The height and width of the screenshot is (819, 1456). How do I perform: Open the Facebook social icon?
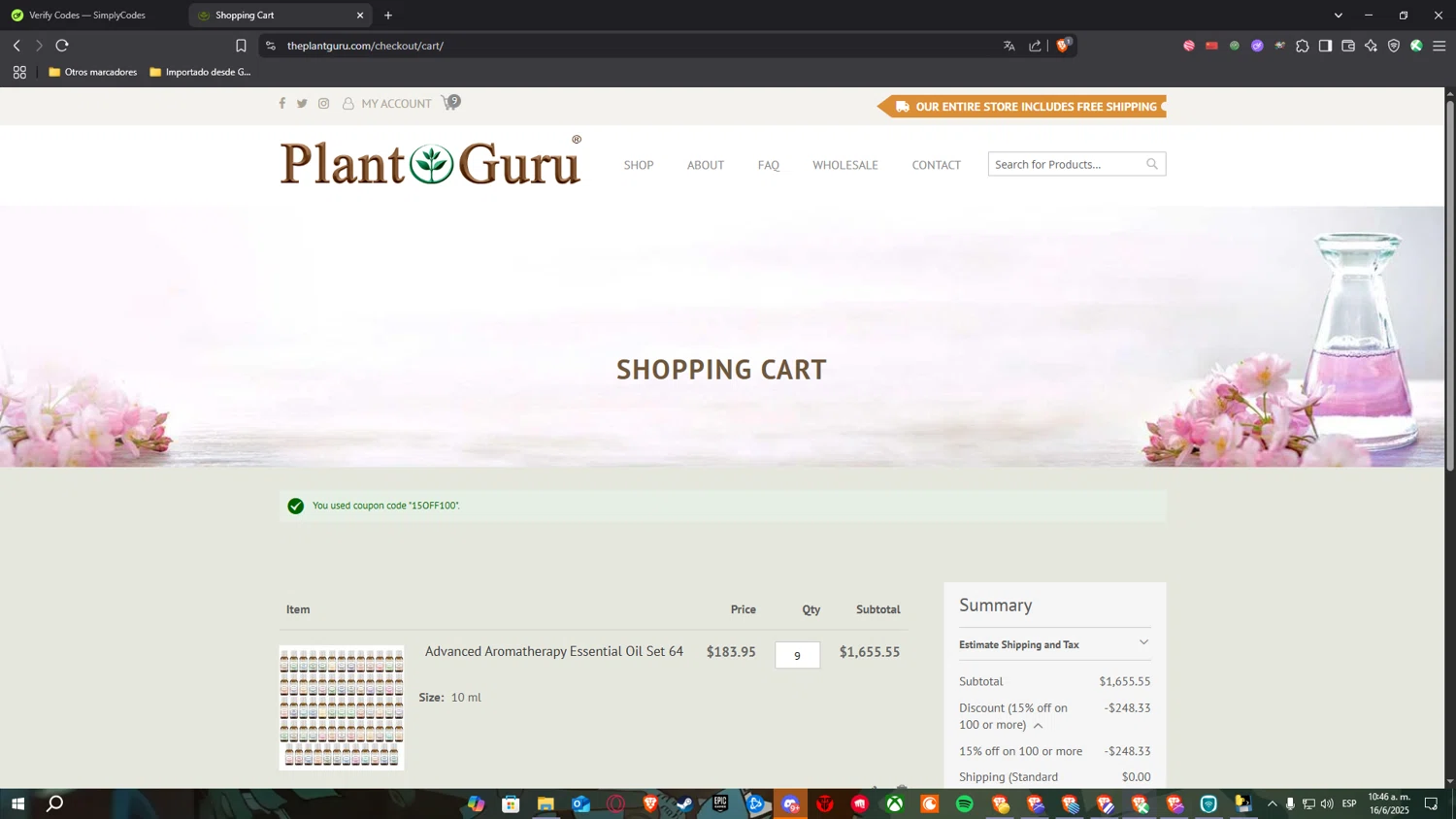(x=282, y=103)
